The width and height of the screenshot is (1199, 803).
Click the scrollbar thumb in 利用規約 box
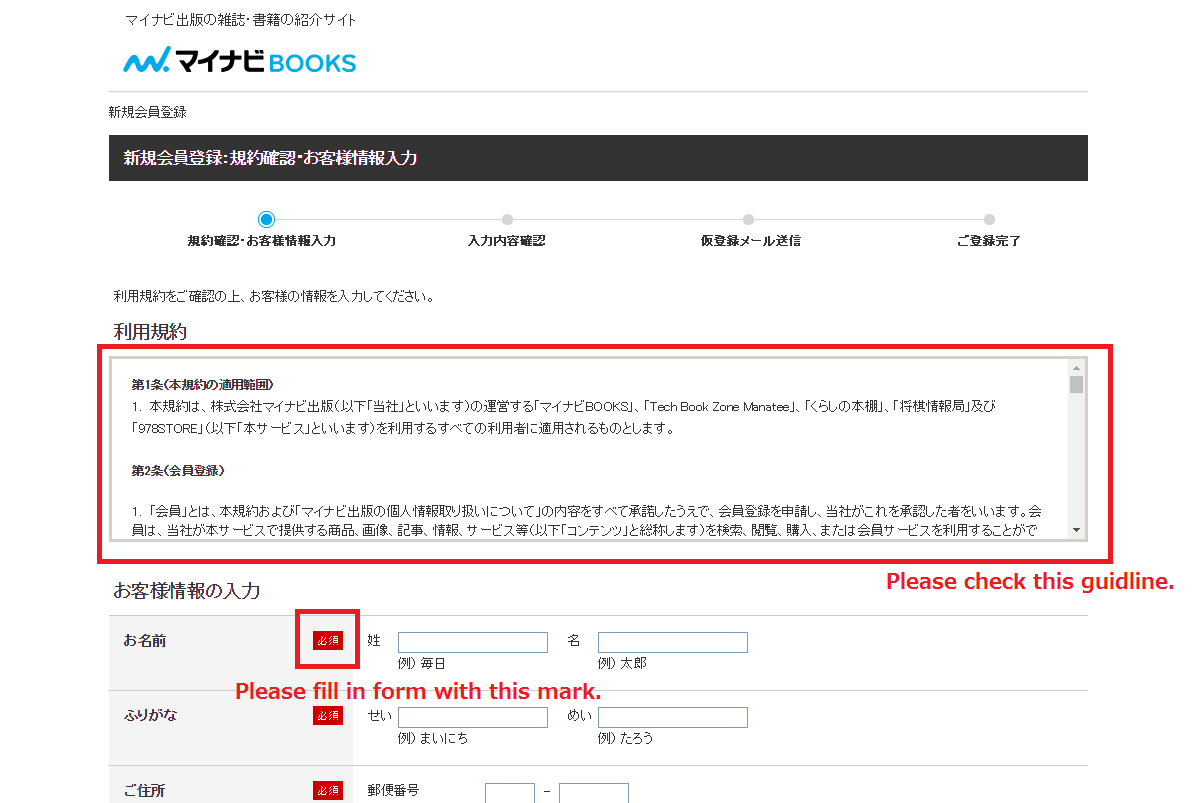(1076, 385)
